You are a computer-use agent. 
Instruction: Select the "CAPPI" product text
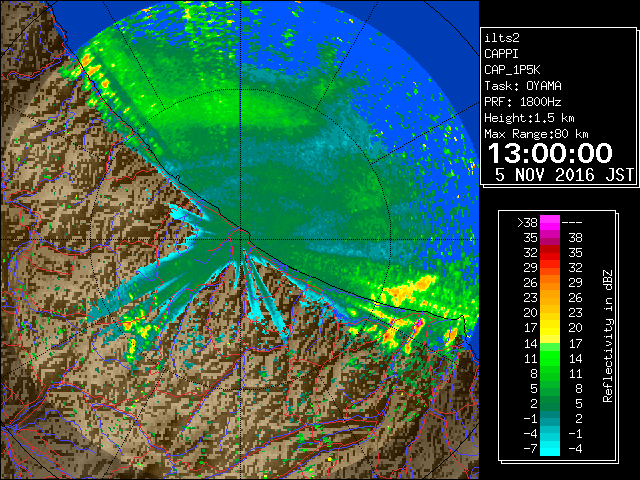pos(501,54)
